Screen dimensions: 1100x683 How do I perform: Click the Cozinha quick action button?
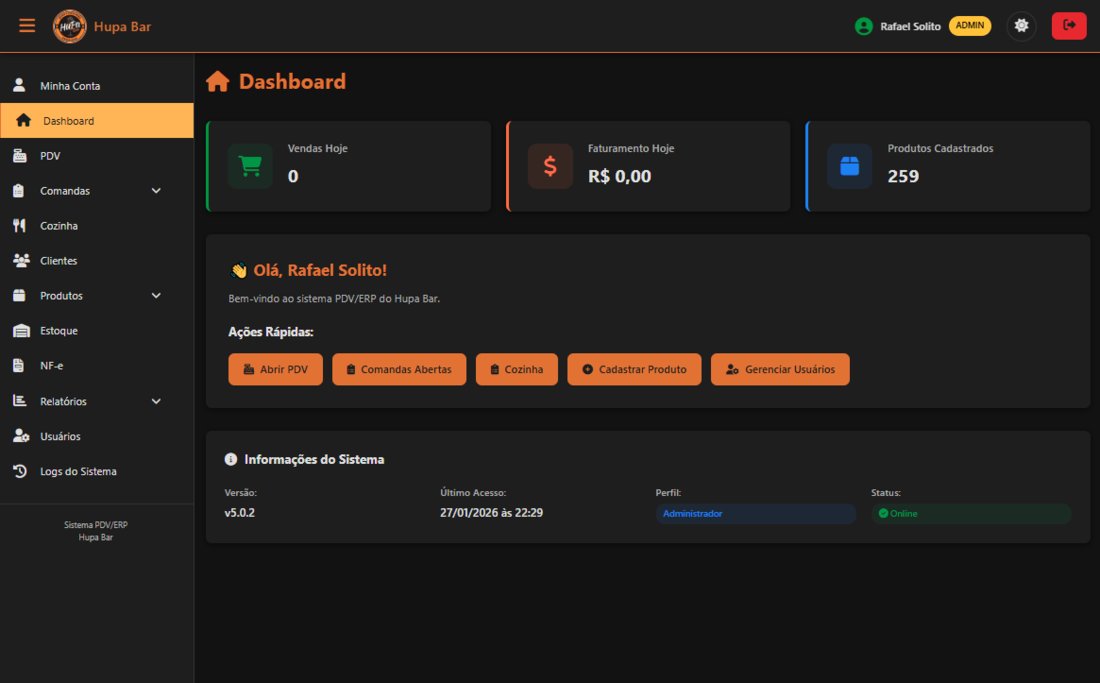(516, 370)
